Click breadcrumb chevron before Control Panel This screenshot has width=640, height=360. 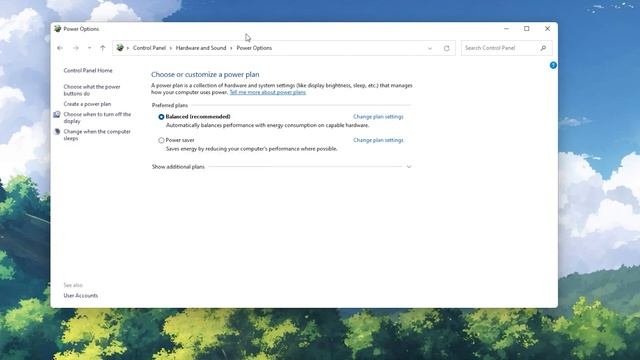(x=128, y=48)
